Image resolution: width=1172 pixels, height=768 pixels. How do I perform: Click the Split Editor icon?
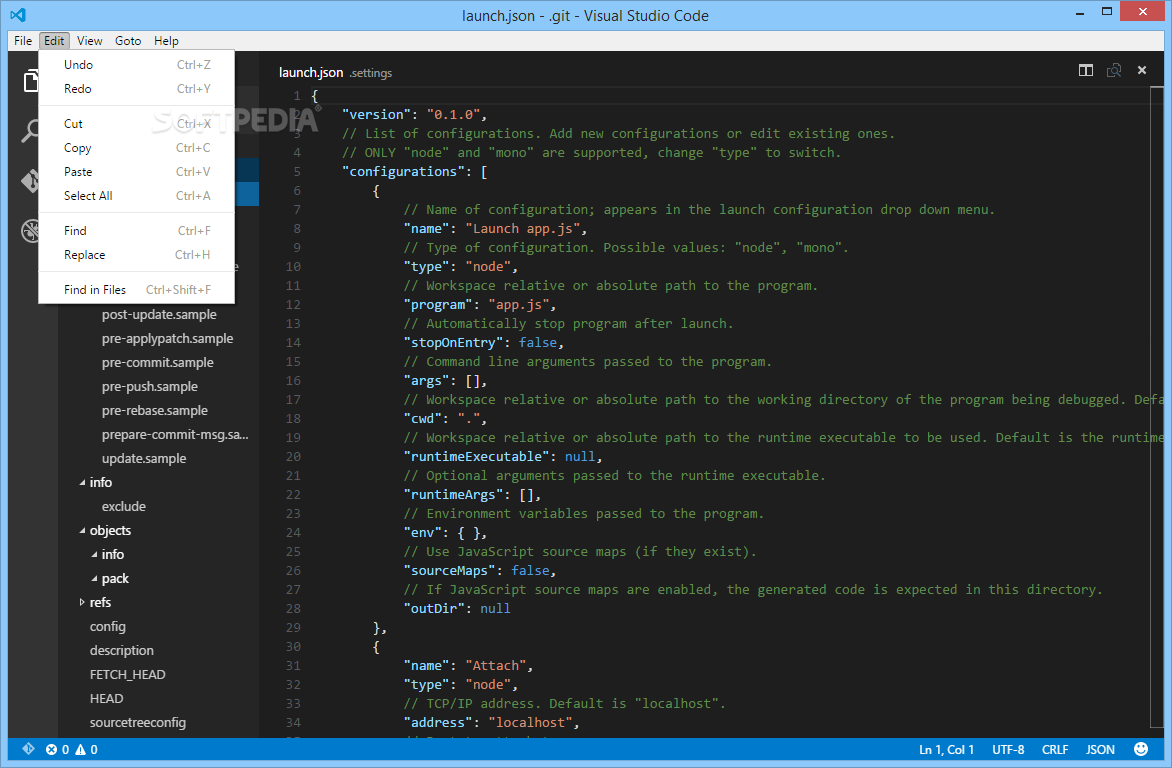pyautogui.click(x=1086, y=70)
